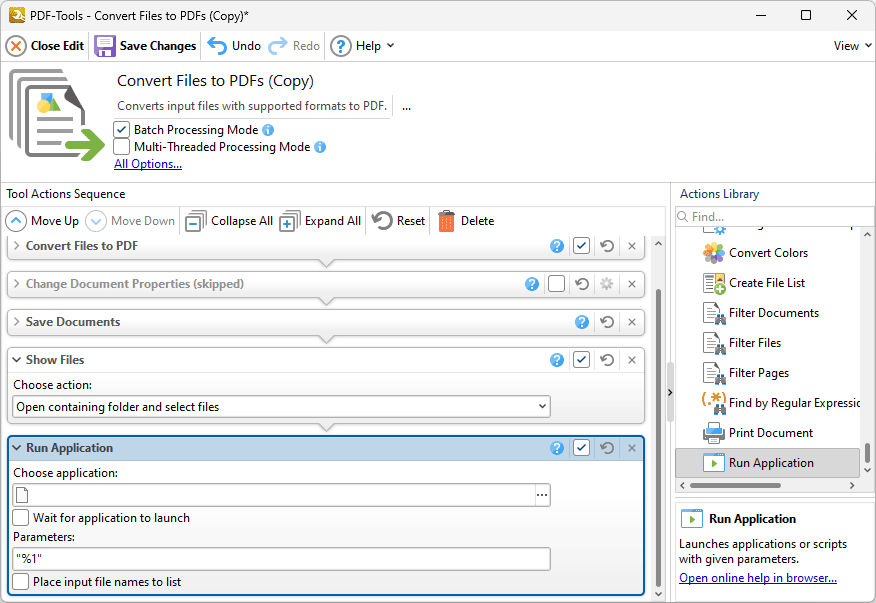This screenshot has width=876, height=603.
Task: Click the Move Up arrow icon
Action: (x=16, y=221)
